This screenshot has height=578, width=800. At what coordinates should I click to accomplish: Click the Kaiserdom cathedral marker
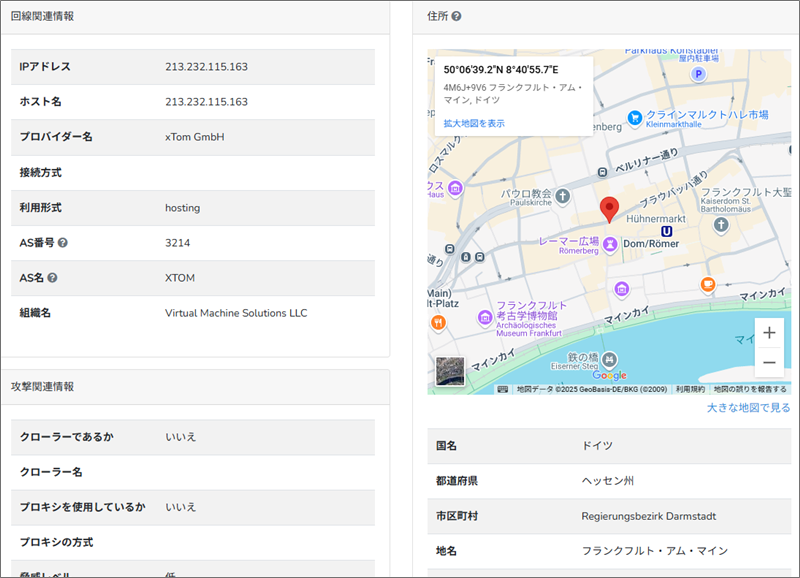[721, 224]
